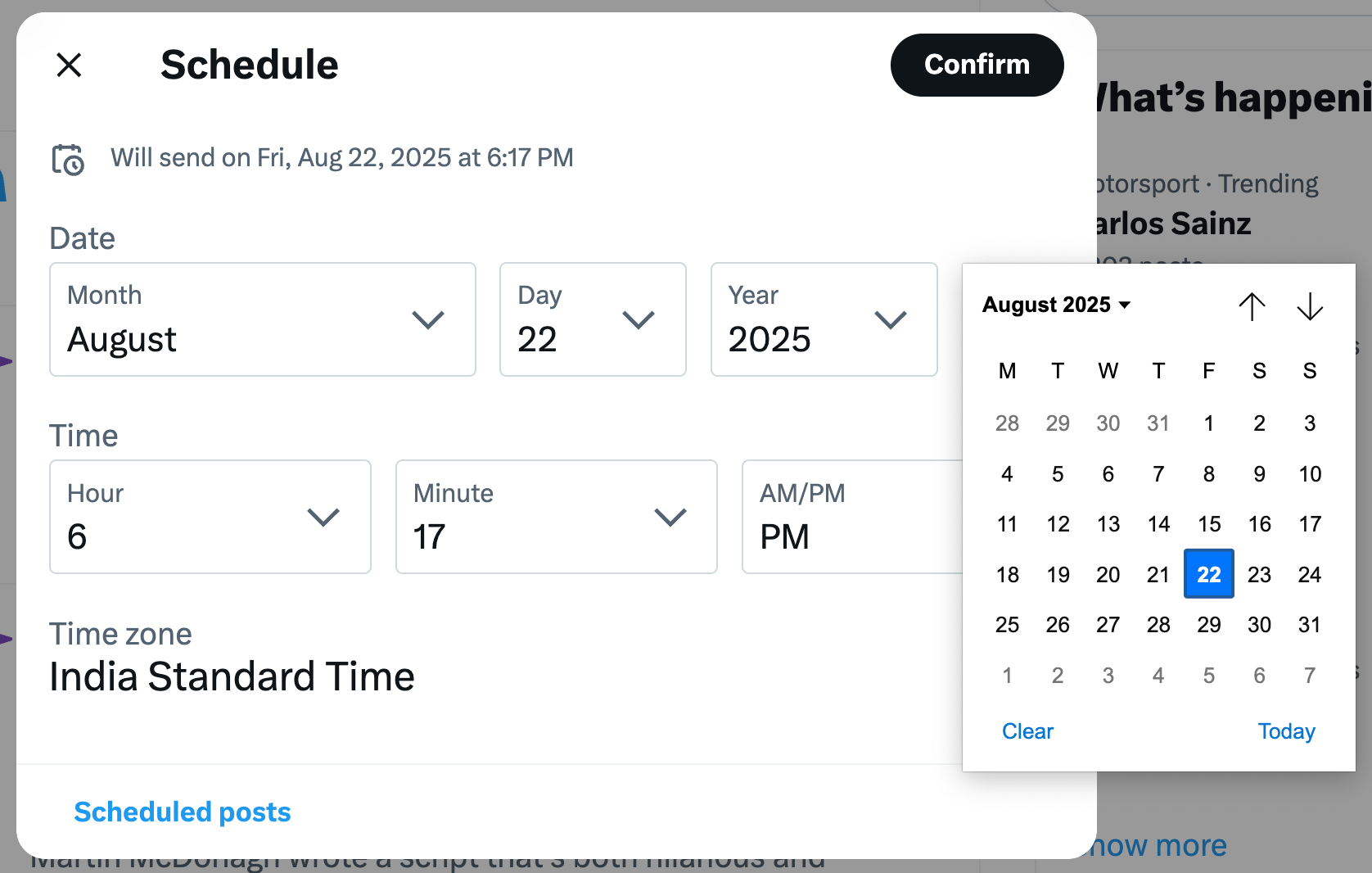Screen dimensions: 1372x873
Task: Select August 31 in the calendar
Action: (1310, 625)
